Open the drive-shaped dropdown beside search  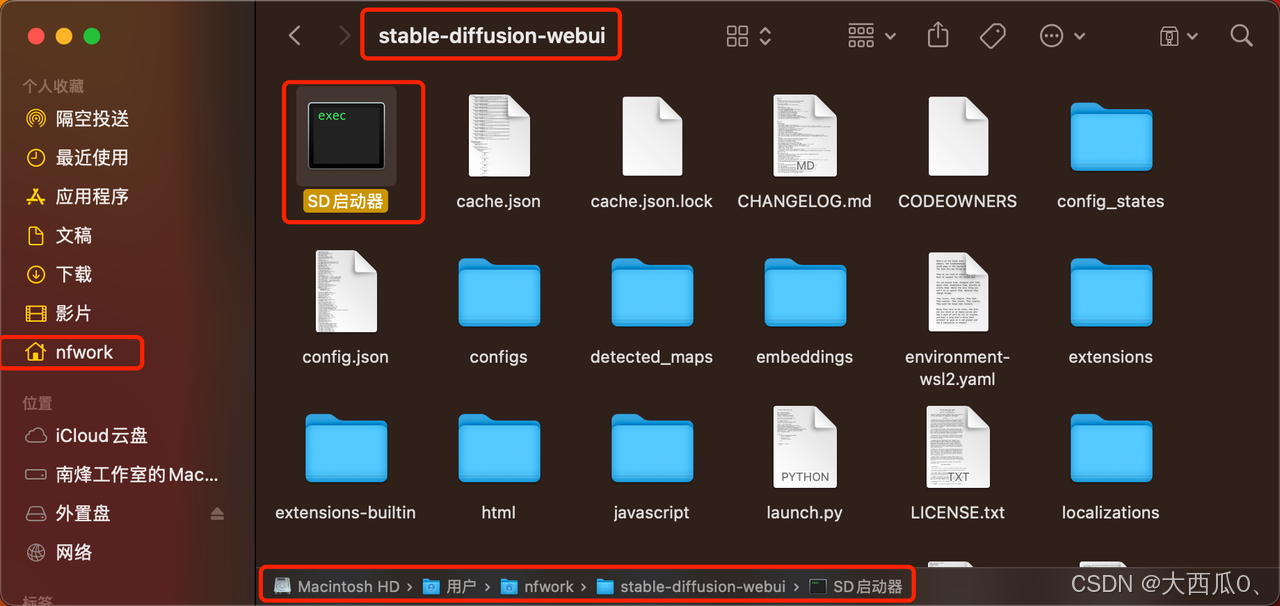point(1178,36)
